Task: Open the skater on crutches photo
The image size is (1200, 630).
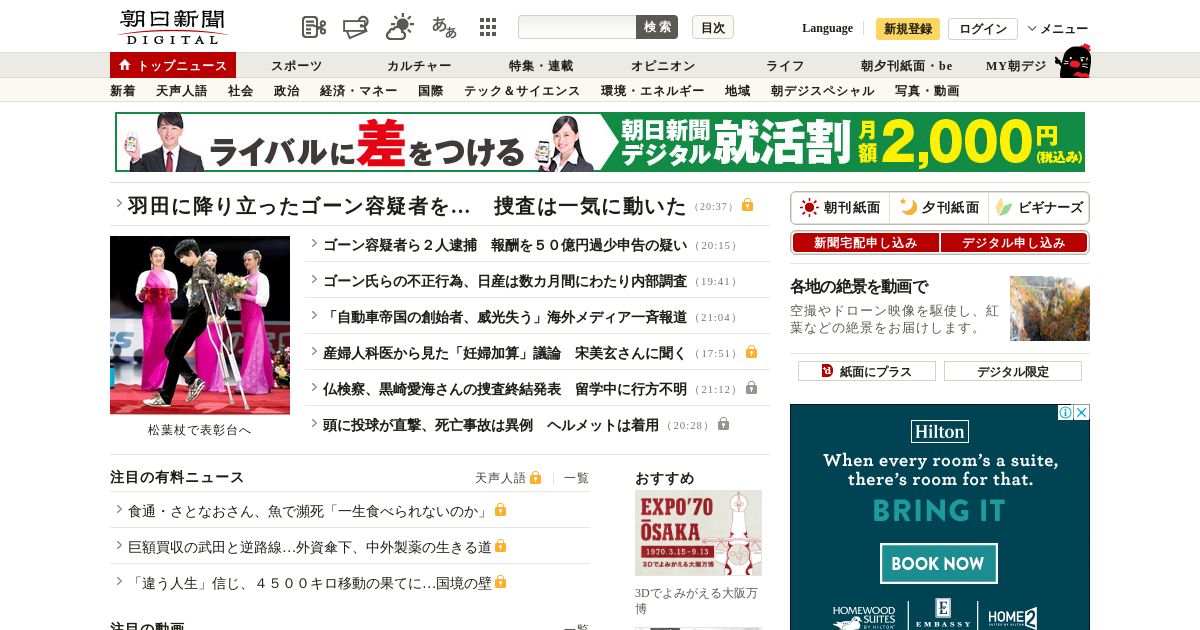Action: (x=200, y=325)
